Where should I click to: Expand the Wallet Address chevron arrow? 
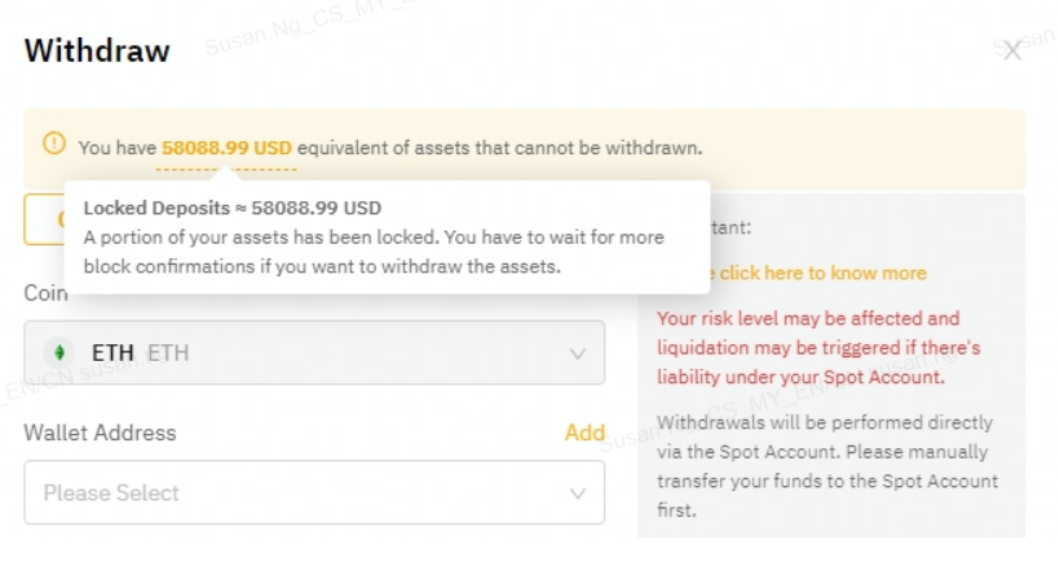coord(577,493)
